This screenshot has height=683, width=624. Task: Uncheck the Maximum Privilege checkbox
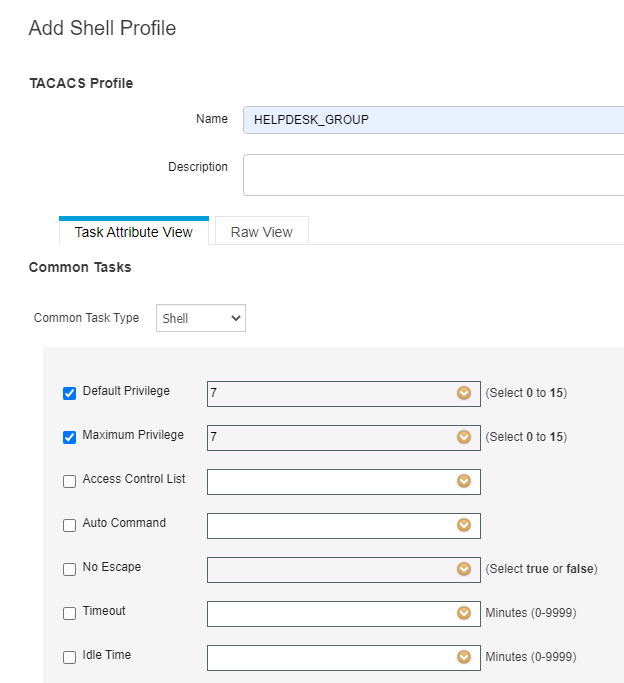tap(69, 437)
